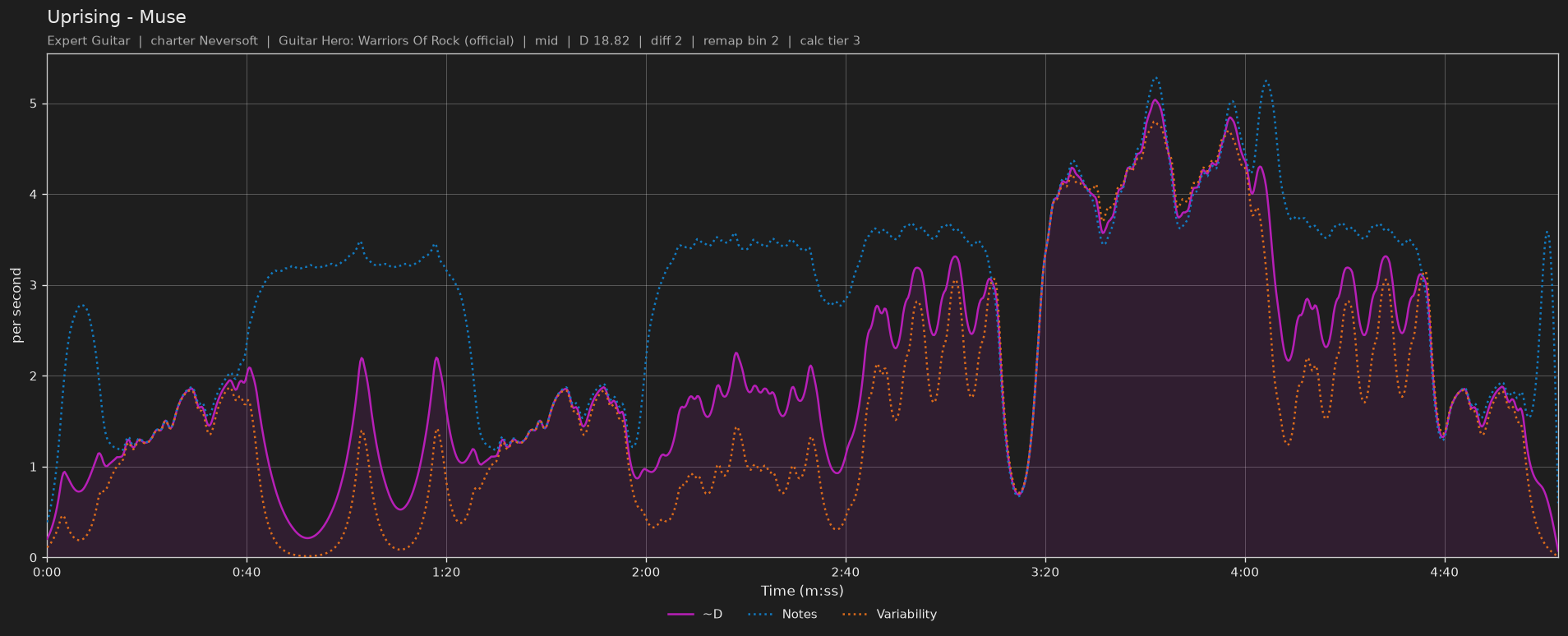The image size is (1568, 636).
Task: Click the 2:00 x-axis tick label
Action: tap(646, 572)
